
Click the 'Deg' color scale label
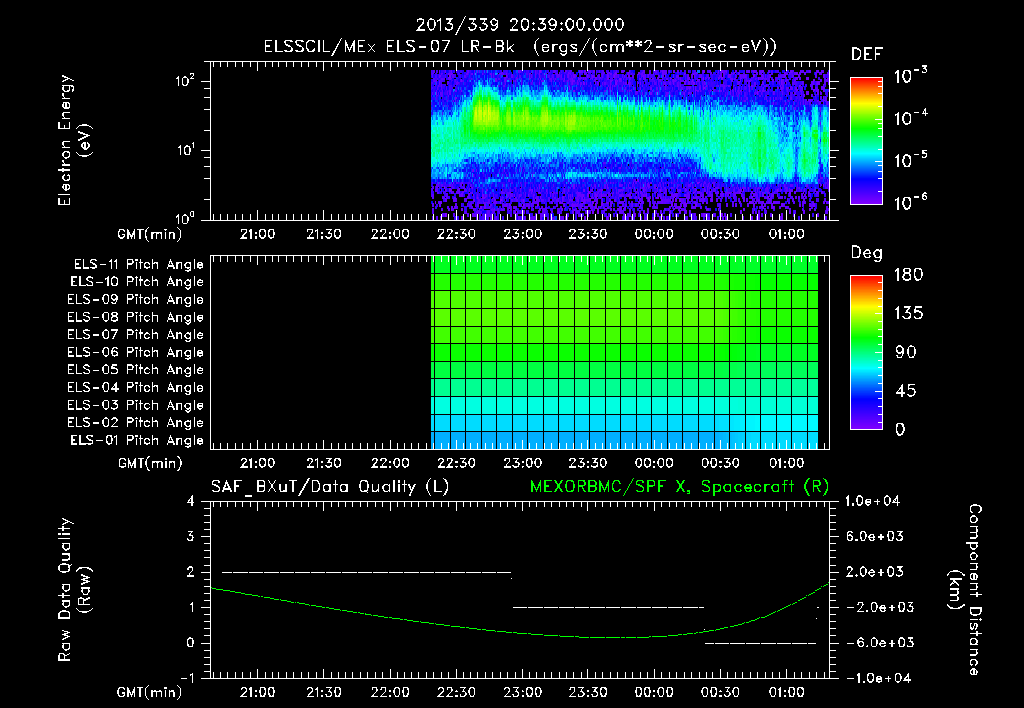867,253
